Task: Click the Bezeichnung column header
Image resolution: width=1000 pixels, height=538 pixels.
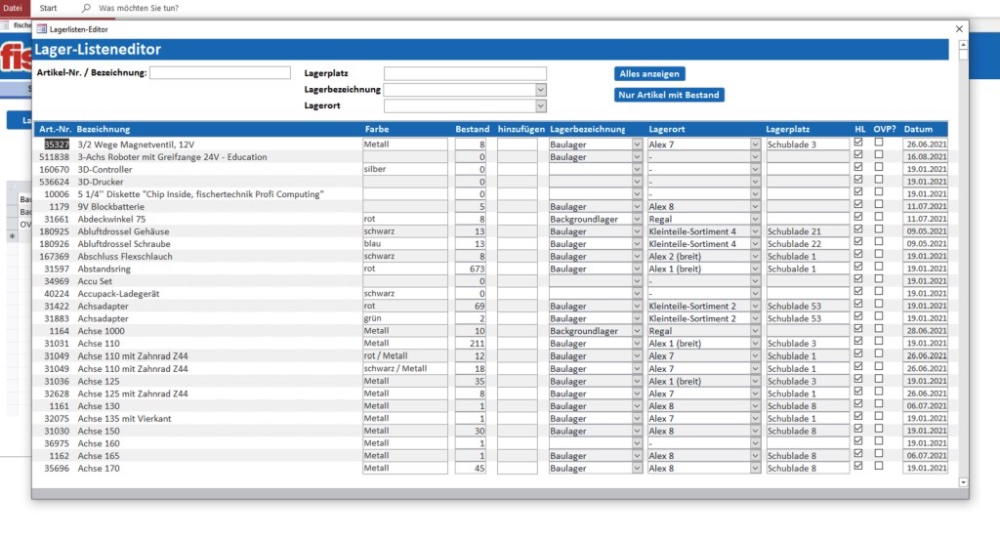Action: click(x=103, y=129)
